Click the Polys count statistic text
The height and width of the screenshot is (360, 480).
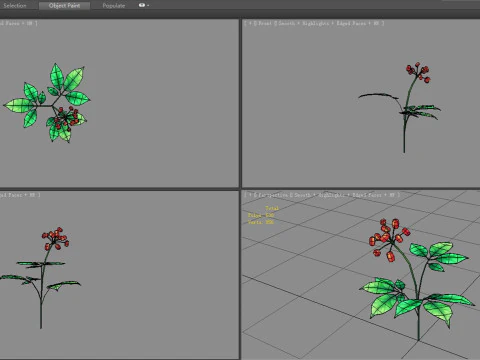pos(261,215)
